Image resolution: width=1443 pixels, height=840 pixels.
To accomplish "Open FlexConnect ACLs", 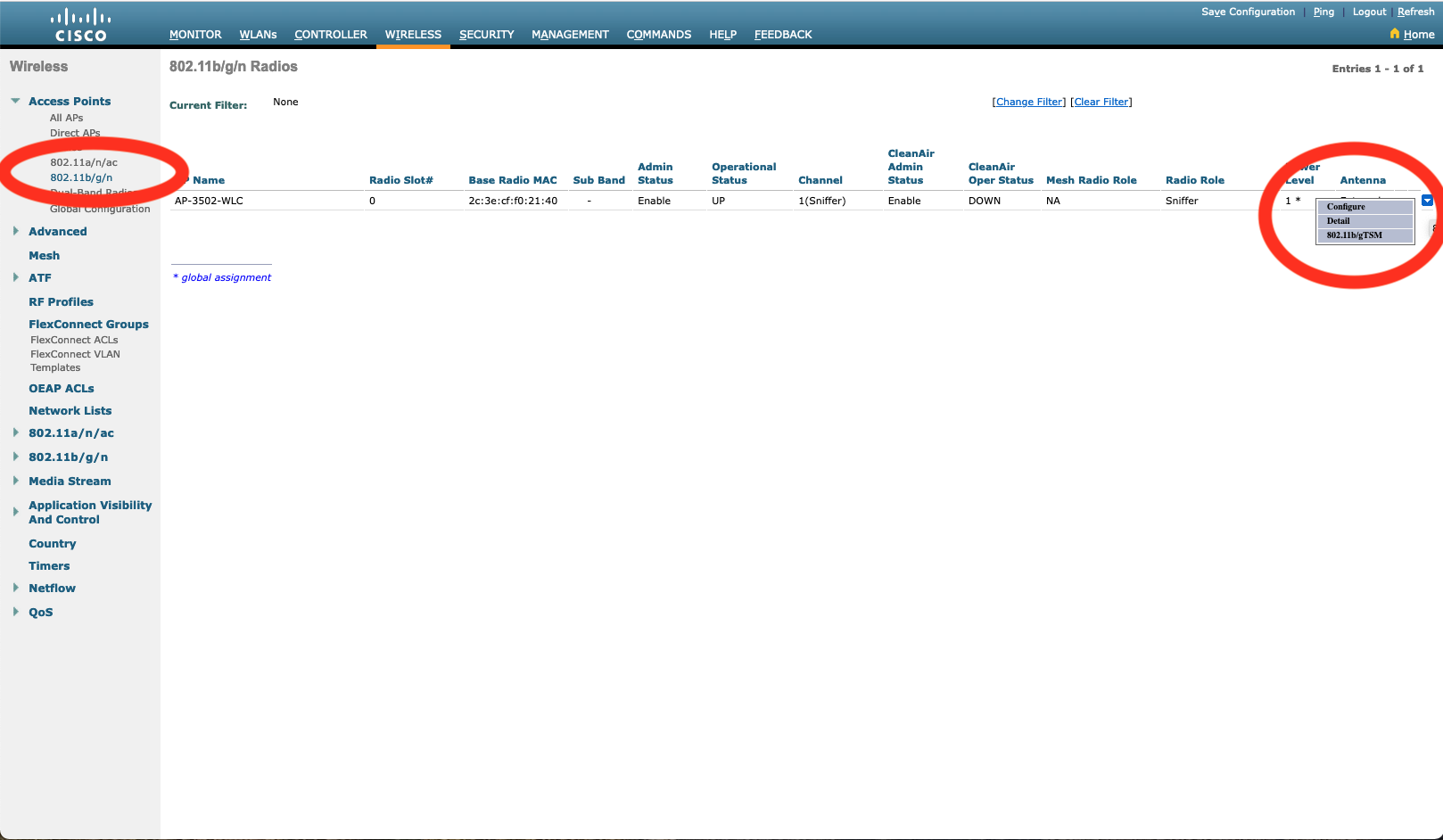I will click(x=74, y=340).
